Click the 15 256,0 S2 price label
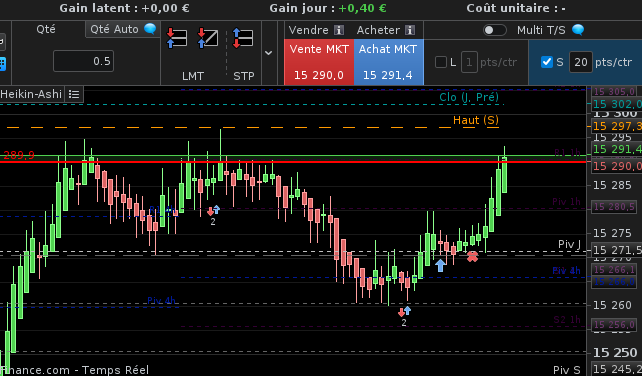The image size is (642, 376). pos(614,324)
